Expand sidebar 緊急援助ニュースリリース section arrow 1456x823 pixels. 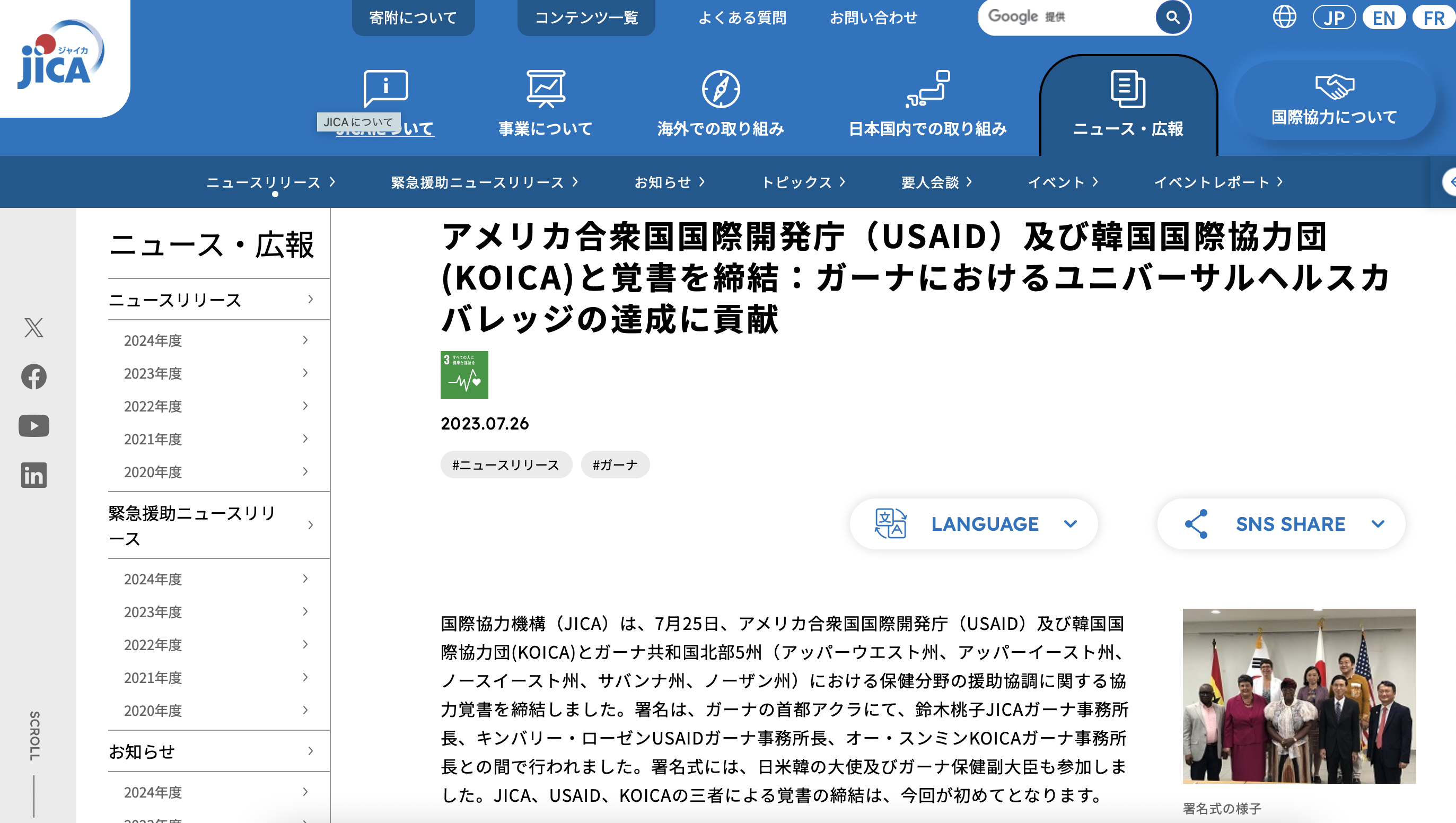pyautogui.click(x=310, y=525)
